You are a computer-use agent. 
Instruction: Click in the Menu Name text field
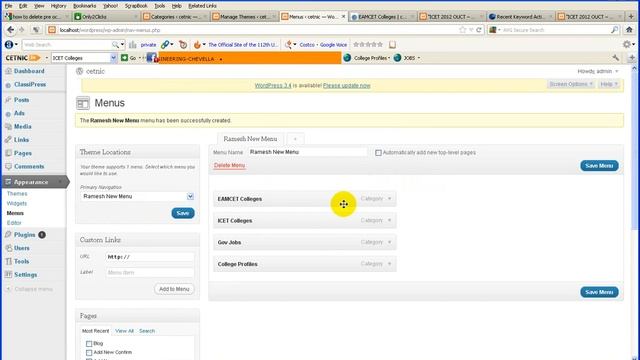point(308,152)
